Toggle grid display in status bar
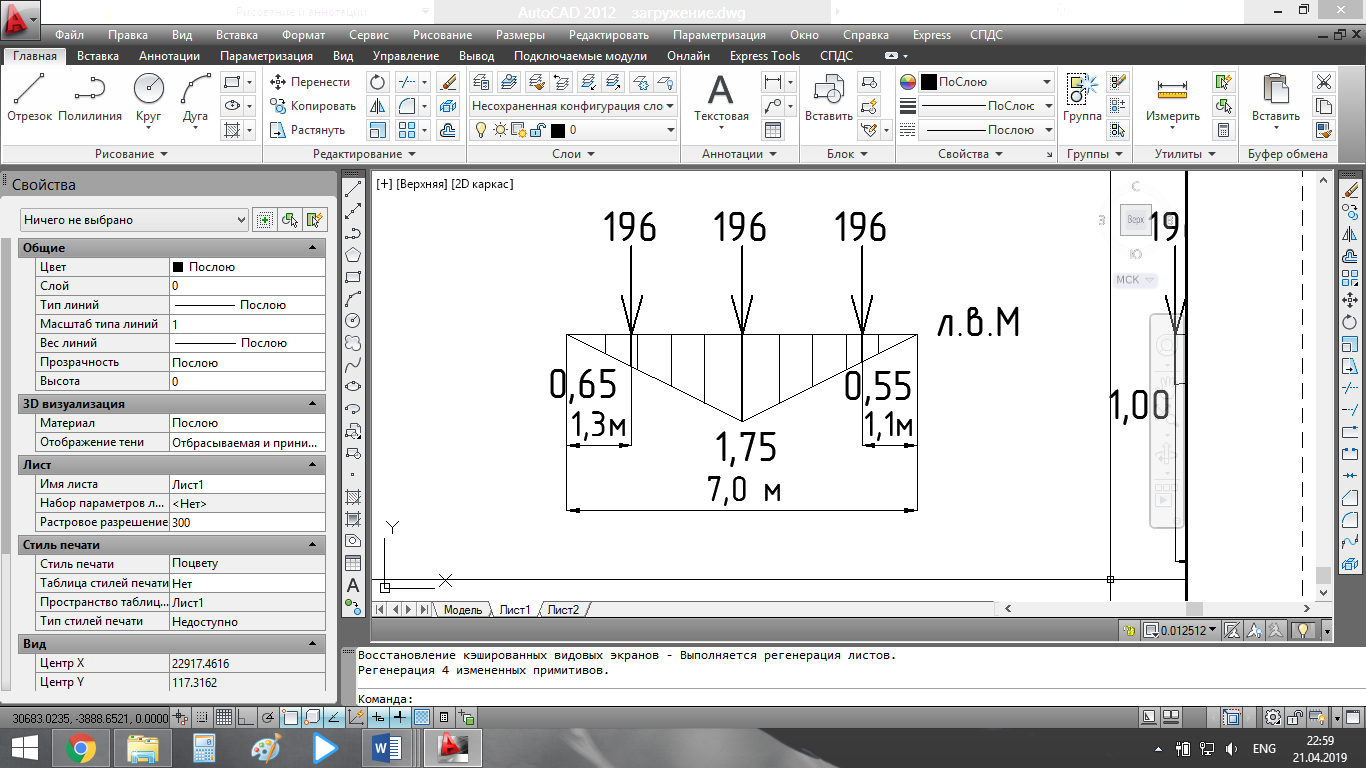This screenshot has height=768, width=1366. [x=225, y=717]
